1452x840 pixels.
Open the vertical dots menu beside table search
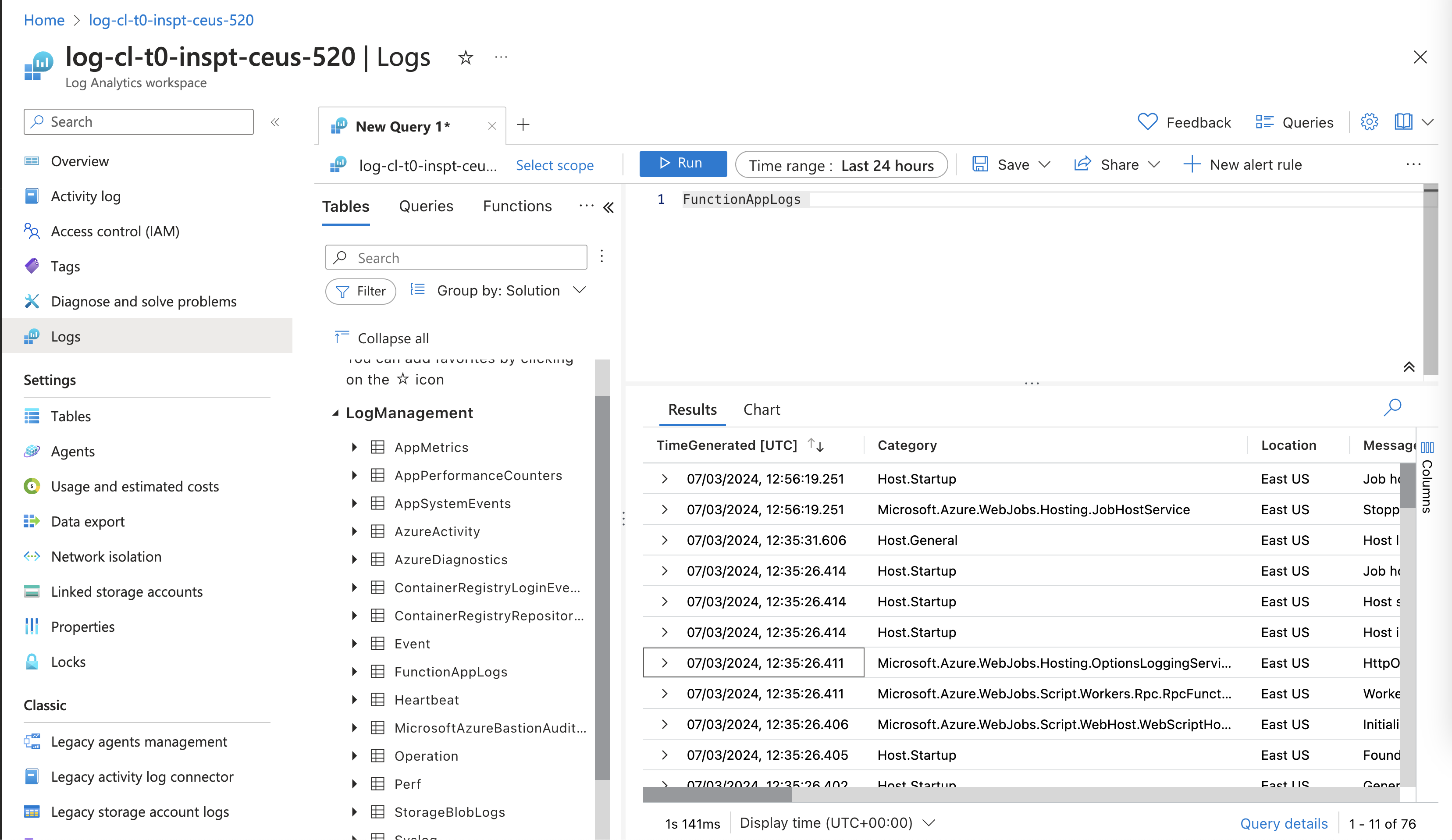point(601,256)
